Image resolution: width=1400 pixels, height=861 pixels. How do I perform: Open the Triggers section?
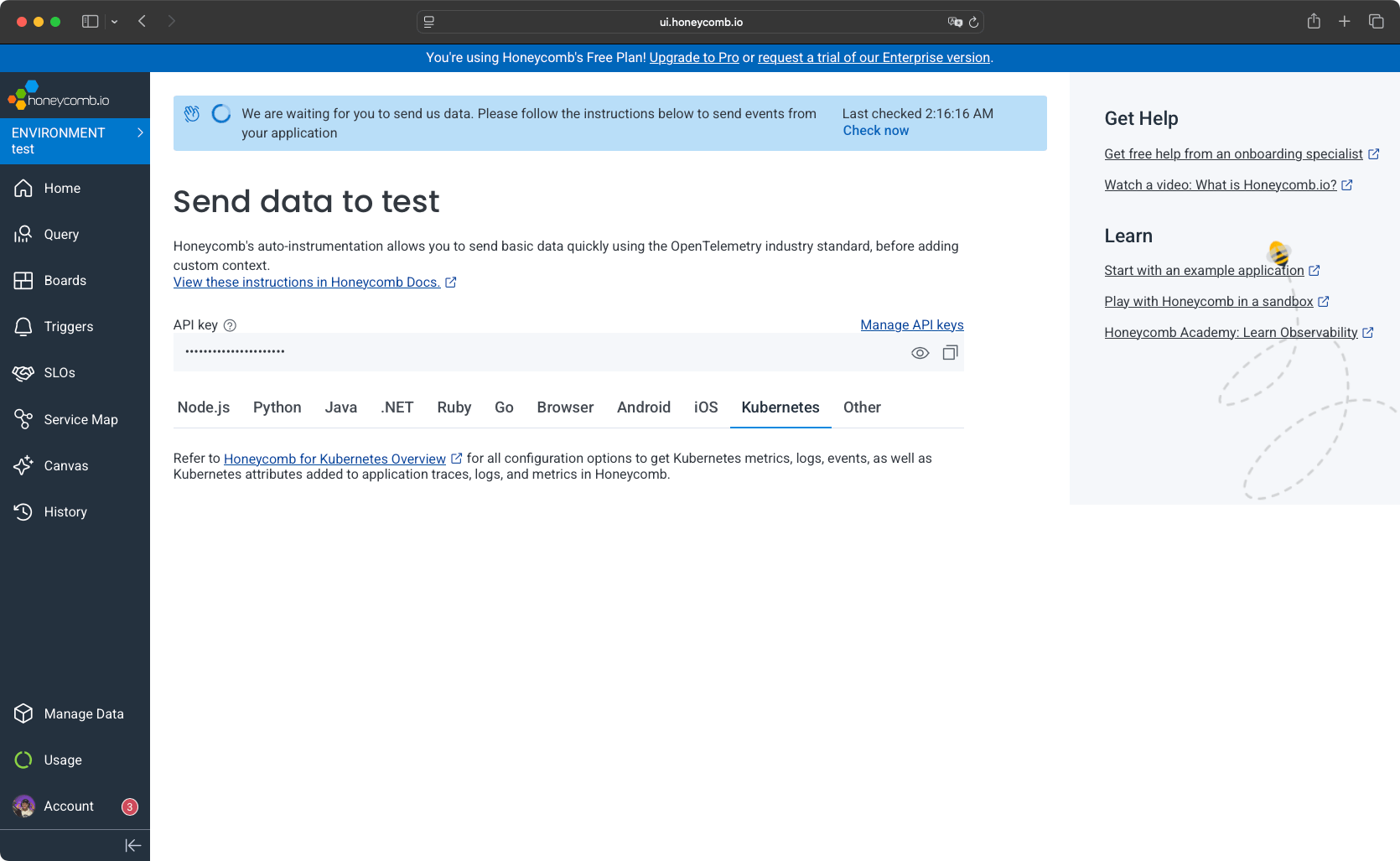pyautogui.click(x=68, y=326)
